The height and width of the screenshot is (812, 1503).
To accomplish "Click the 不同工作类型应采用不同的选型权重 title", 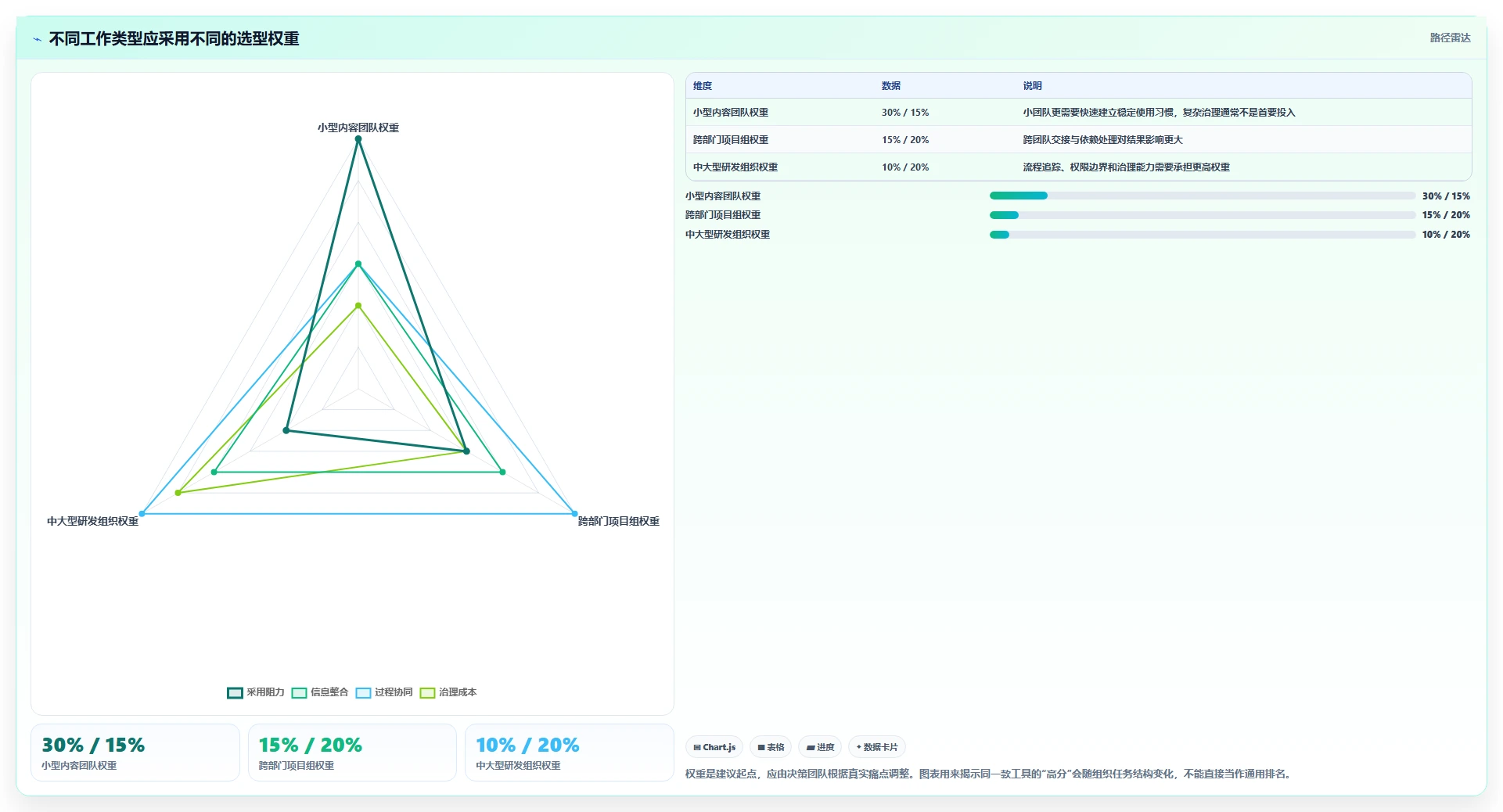I will tap(174, 39).
